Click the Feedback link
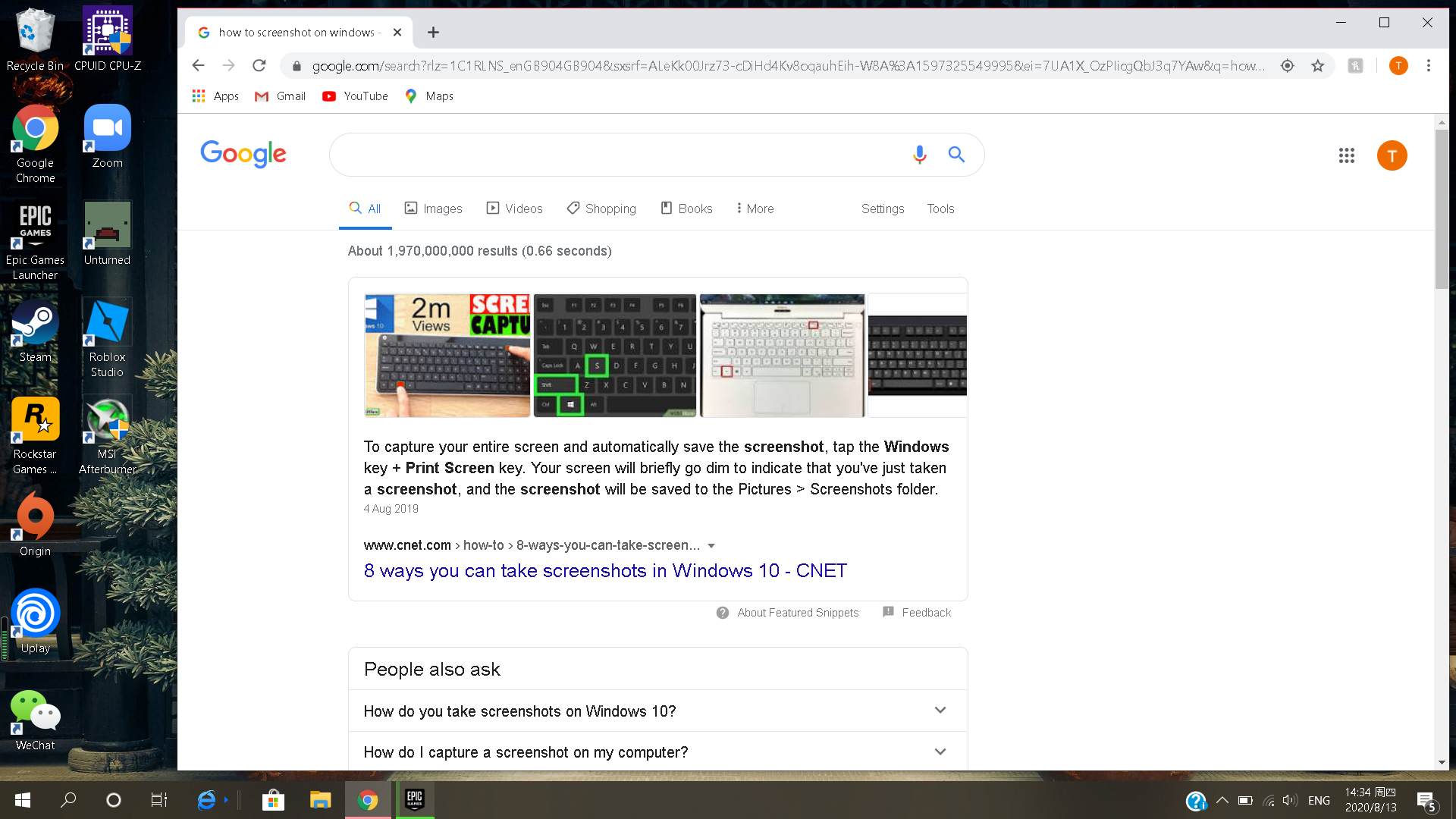 pyautogui.click(x=917, y=613)
